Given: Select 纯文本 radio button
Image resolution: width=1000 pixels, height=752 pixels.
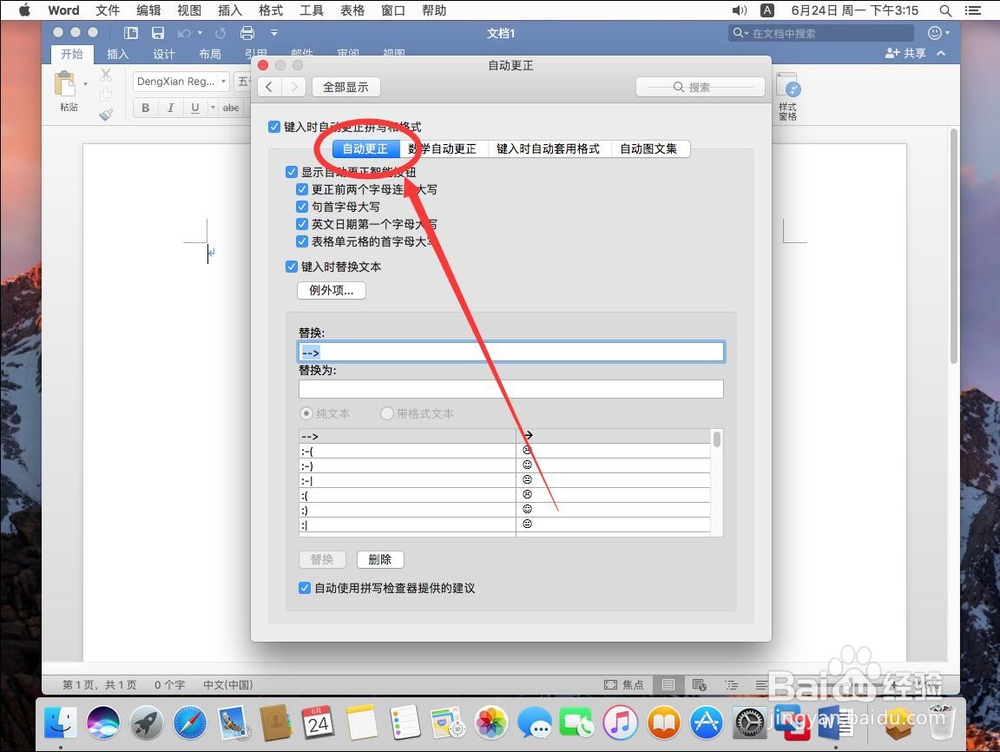Looking at the screenshot, I should click(x=306, y=414).
